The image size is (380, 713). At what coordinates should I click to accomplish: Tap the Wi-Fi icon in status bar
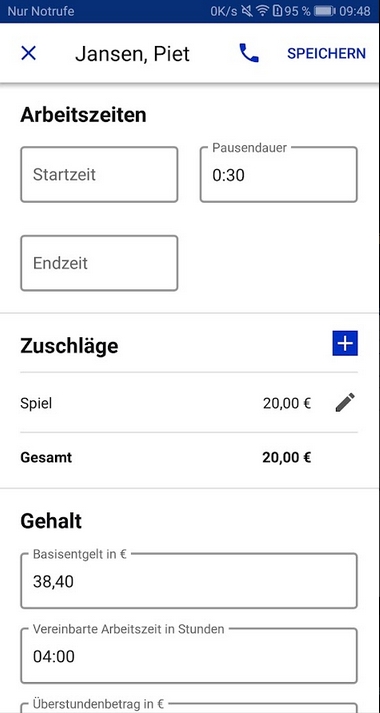point(263,11)
